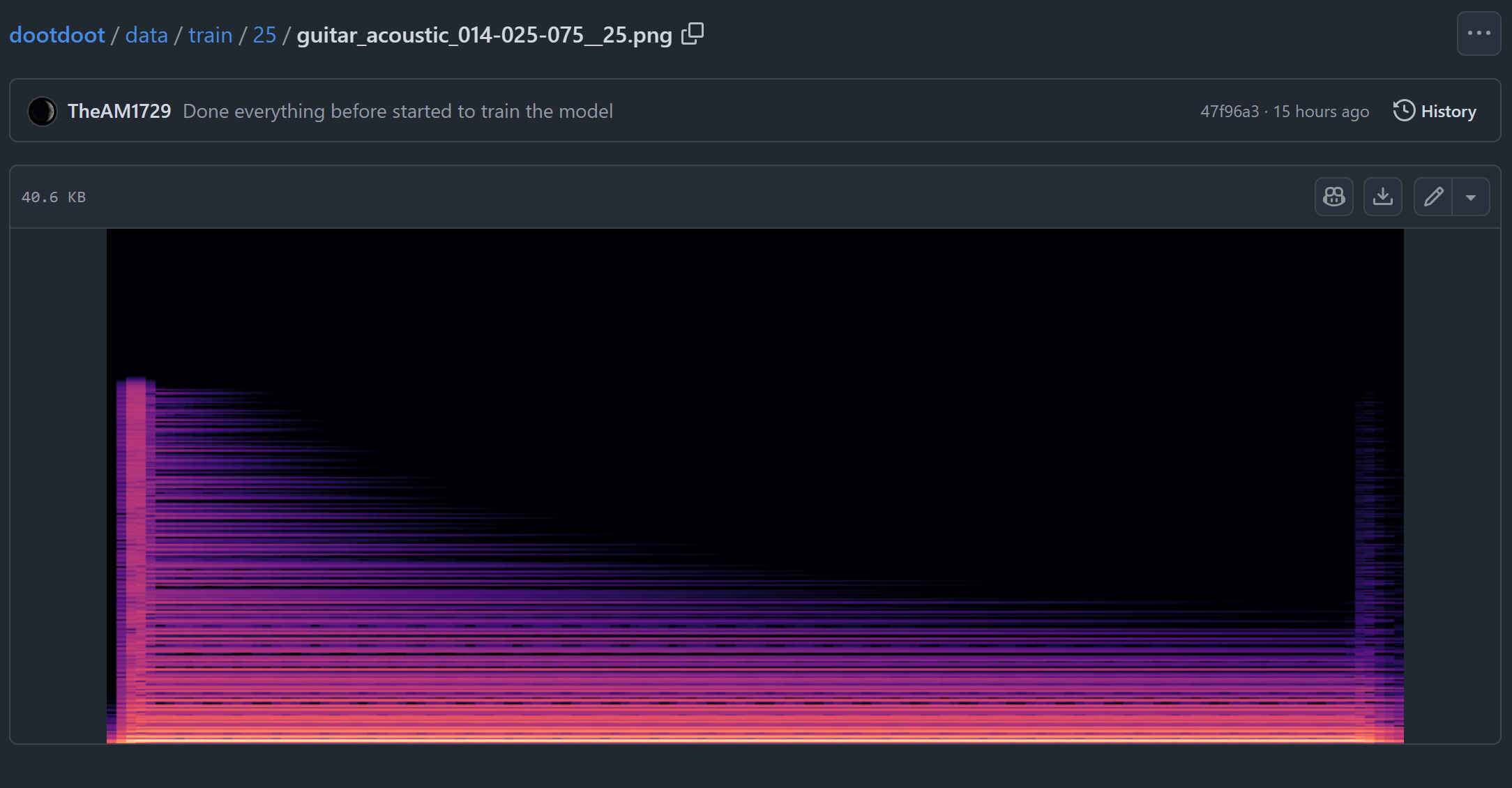This screenshot has width=1512, height=788.
Task: Edit the file with the pencil icon
Action: tap(1433, 197)
